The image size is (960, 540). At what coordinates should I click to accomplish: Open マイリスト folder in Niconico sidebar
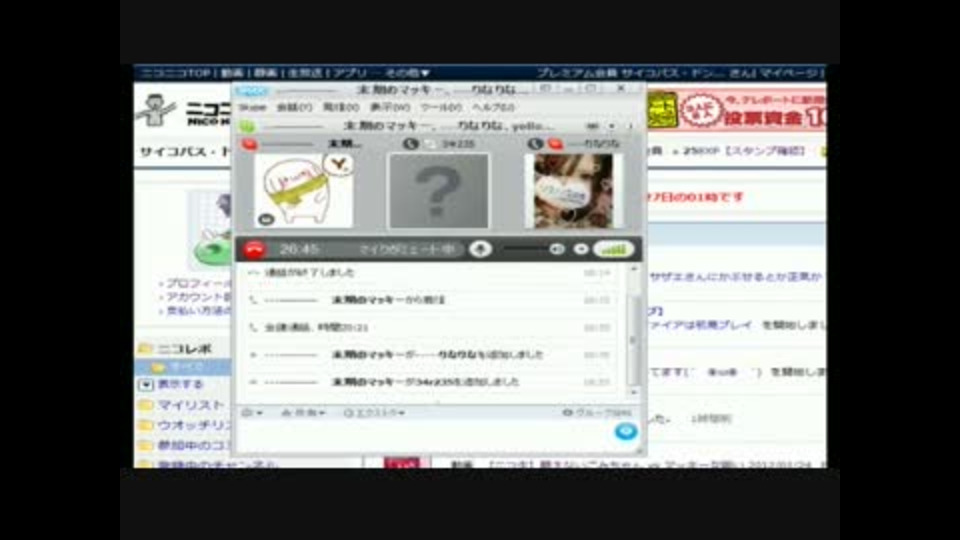click(x=191, y=405)
